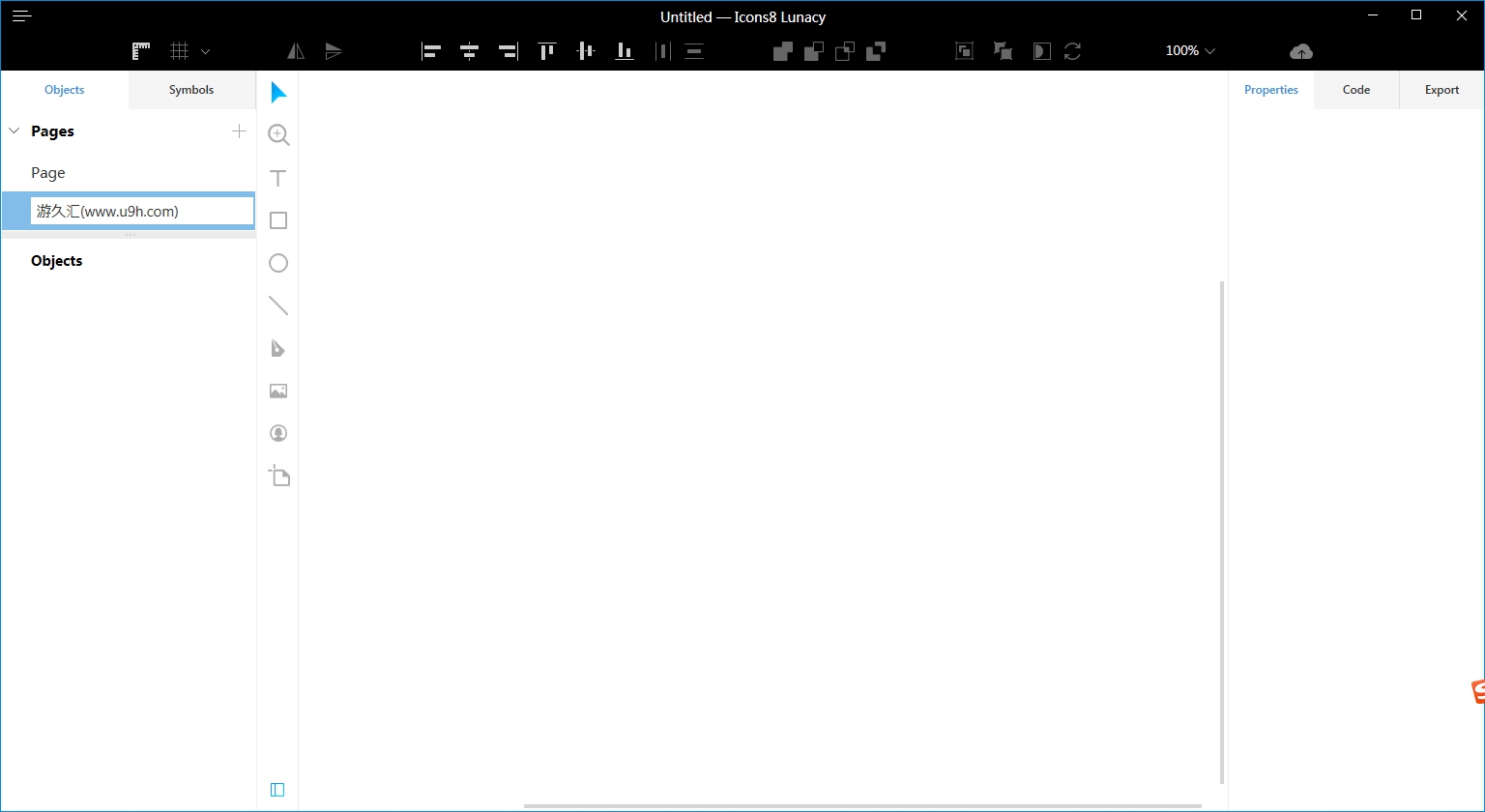Open the grid options dropdown arrow
This screenshot has width=1485, height=812.
[x=205, y=51]
